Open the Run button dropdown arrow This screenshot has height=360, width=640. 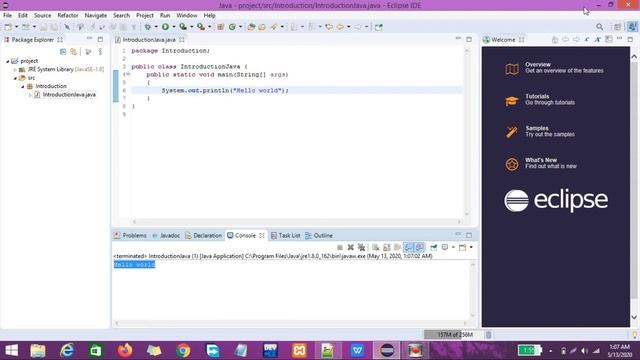[173, 27]
